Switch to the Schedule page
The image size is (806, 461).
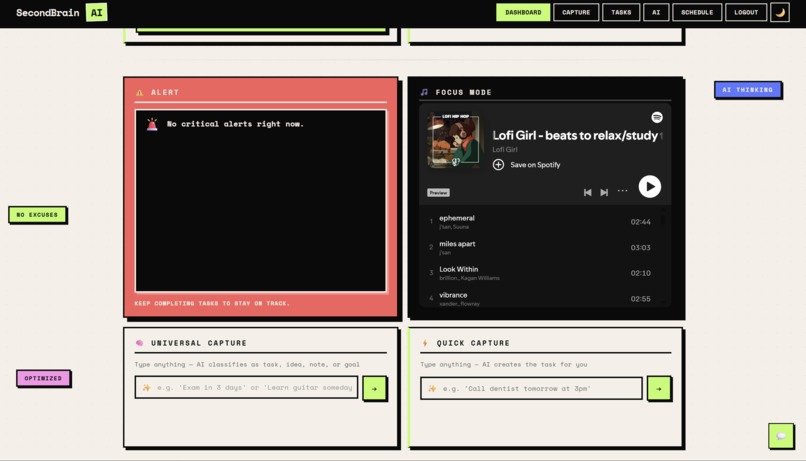[697, 12]
